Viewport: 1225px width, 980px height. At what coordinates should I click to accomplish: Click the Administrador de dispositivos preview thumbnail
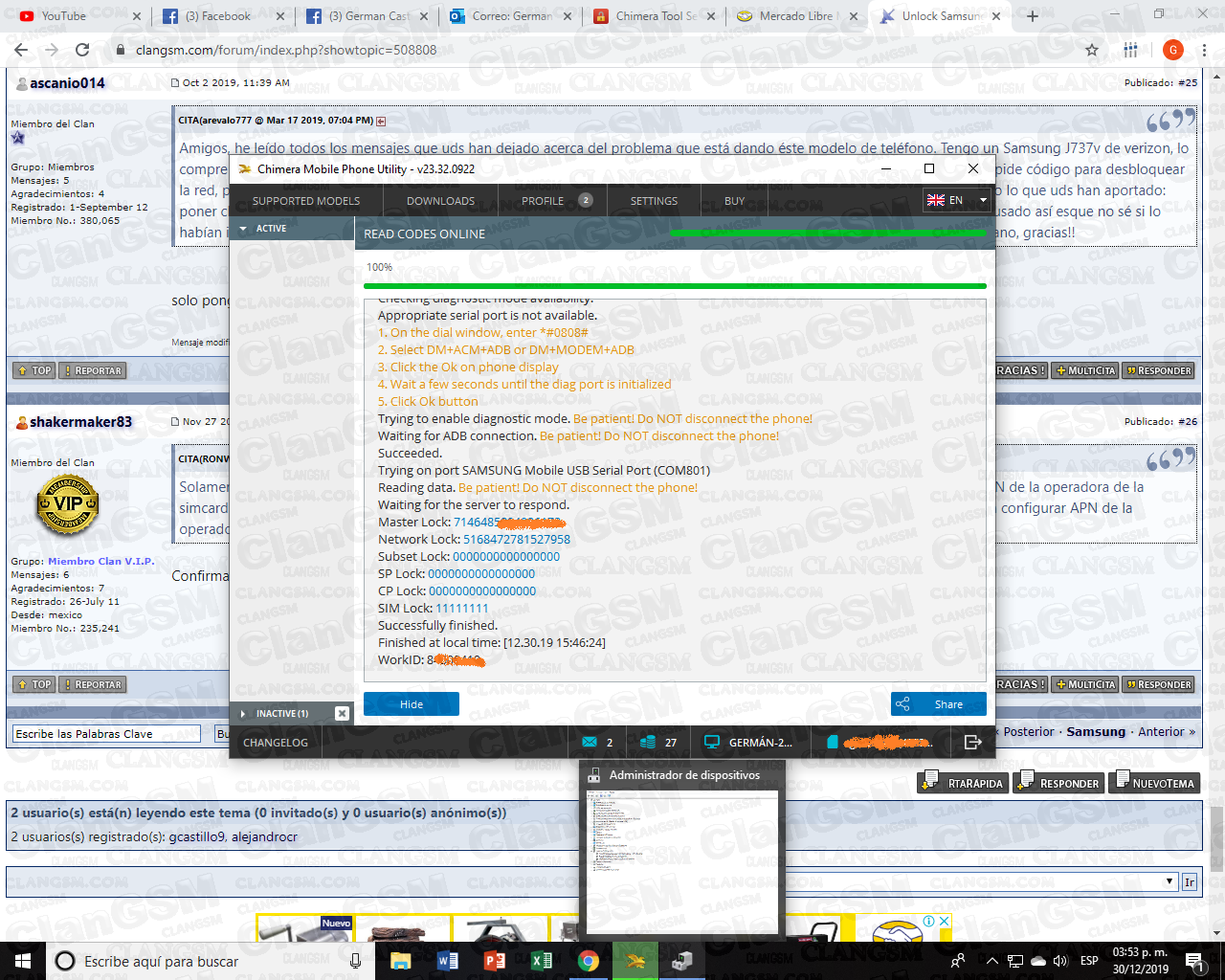[x=684, y=861]
